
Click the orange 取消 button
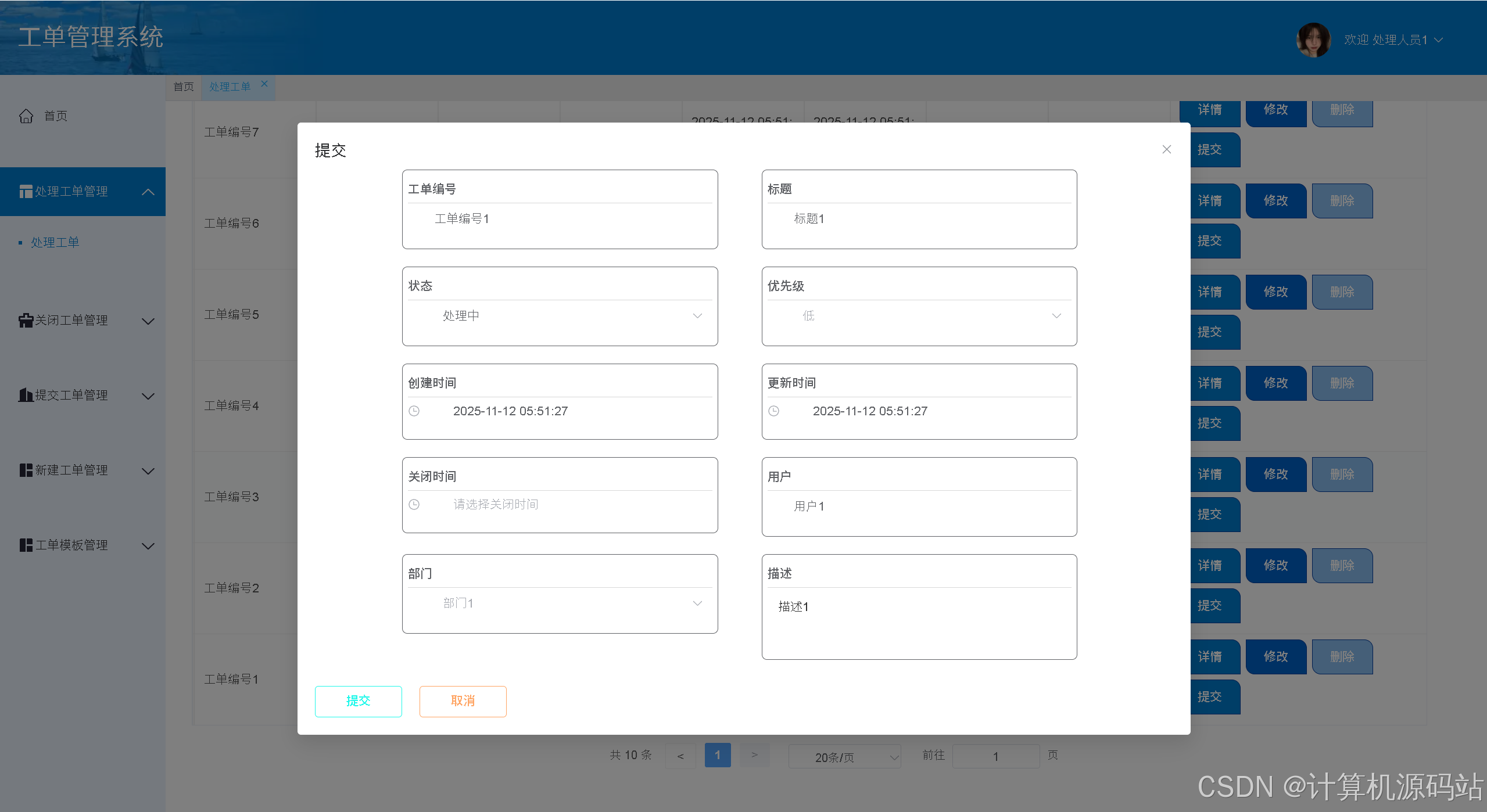point(463,701)
